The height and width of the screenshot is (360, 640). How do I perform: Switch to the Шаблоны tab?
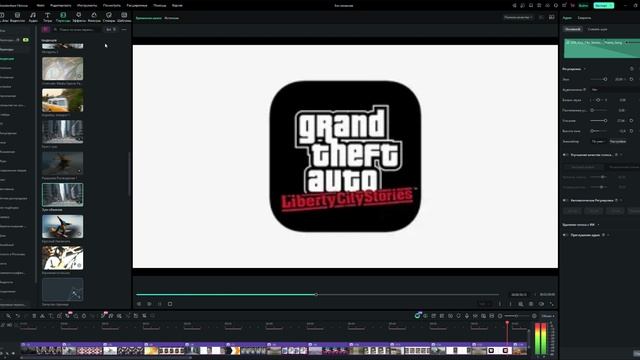point(124,17)
